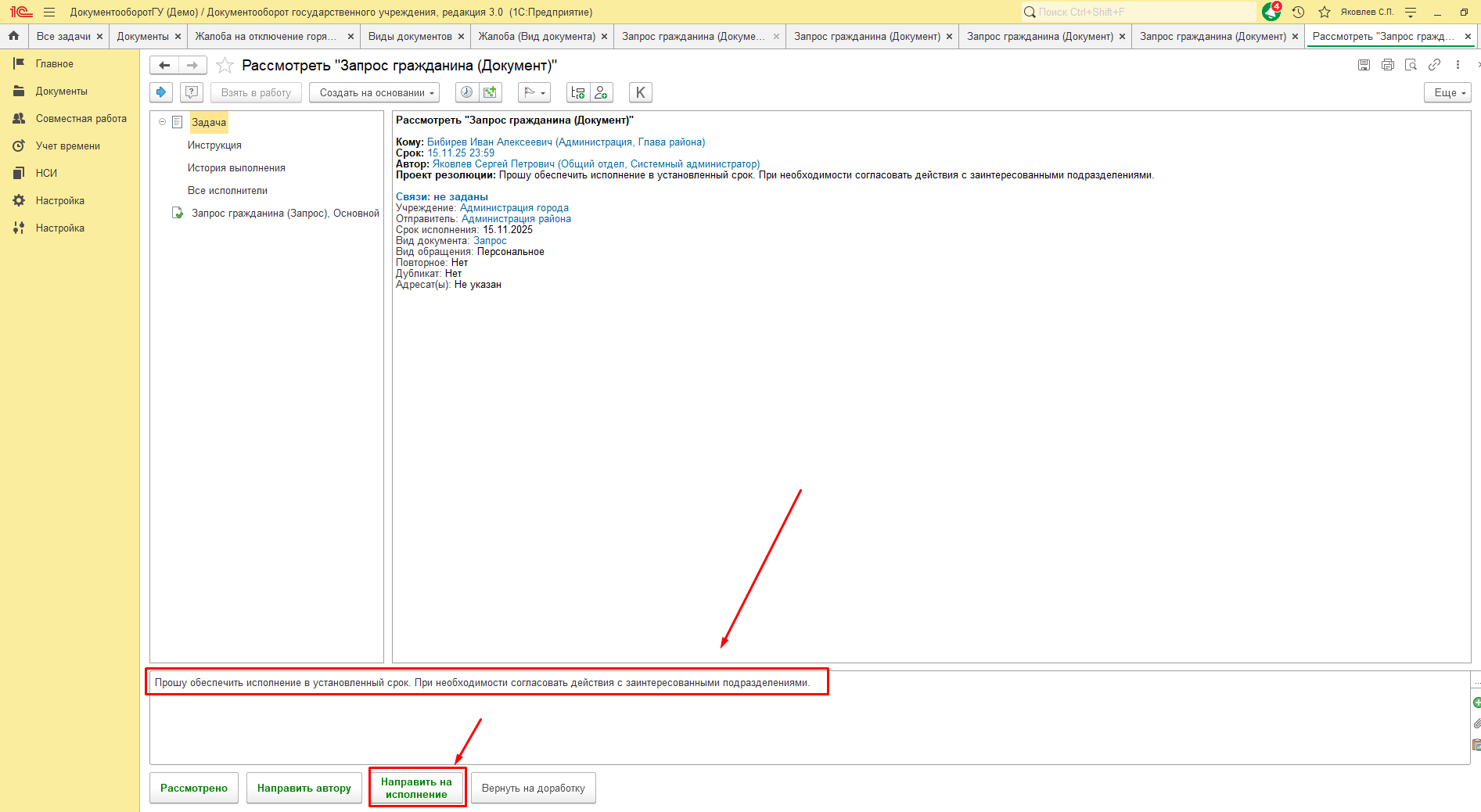1481x812 pixels.
Task: Click the blue arrow toolbar button
Action: click(161, 92)
